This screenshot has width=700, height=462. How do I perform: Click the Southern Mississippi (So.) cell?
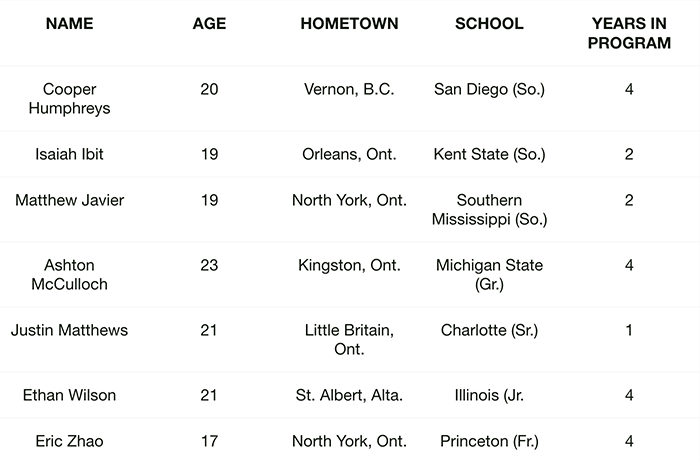[x=489, y=210]
